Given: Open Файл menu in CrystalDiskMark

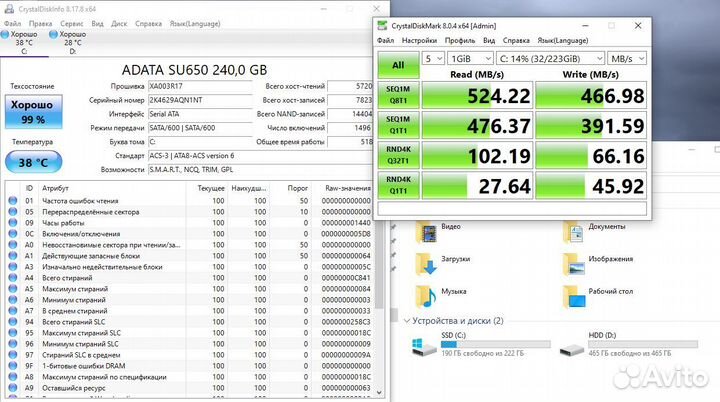Looking at the screenshot, I should (x=385, y=40).
